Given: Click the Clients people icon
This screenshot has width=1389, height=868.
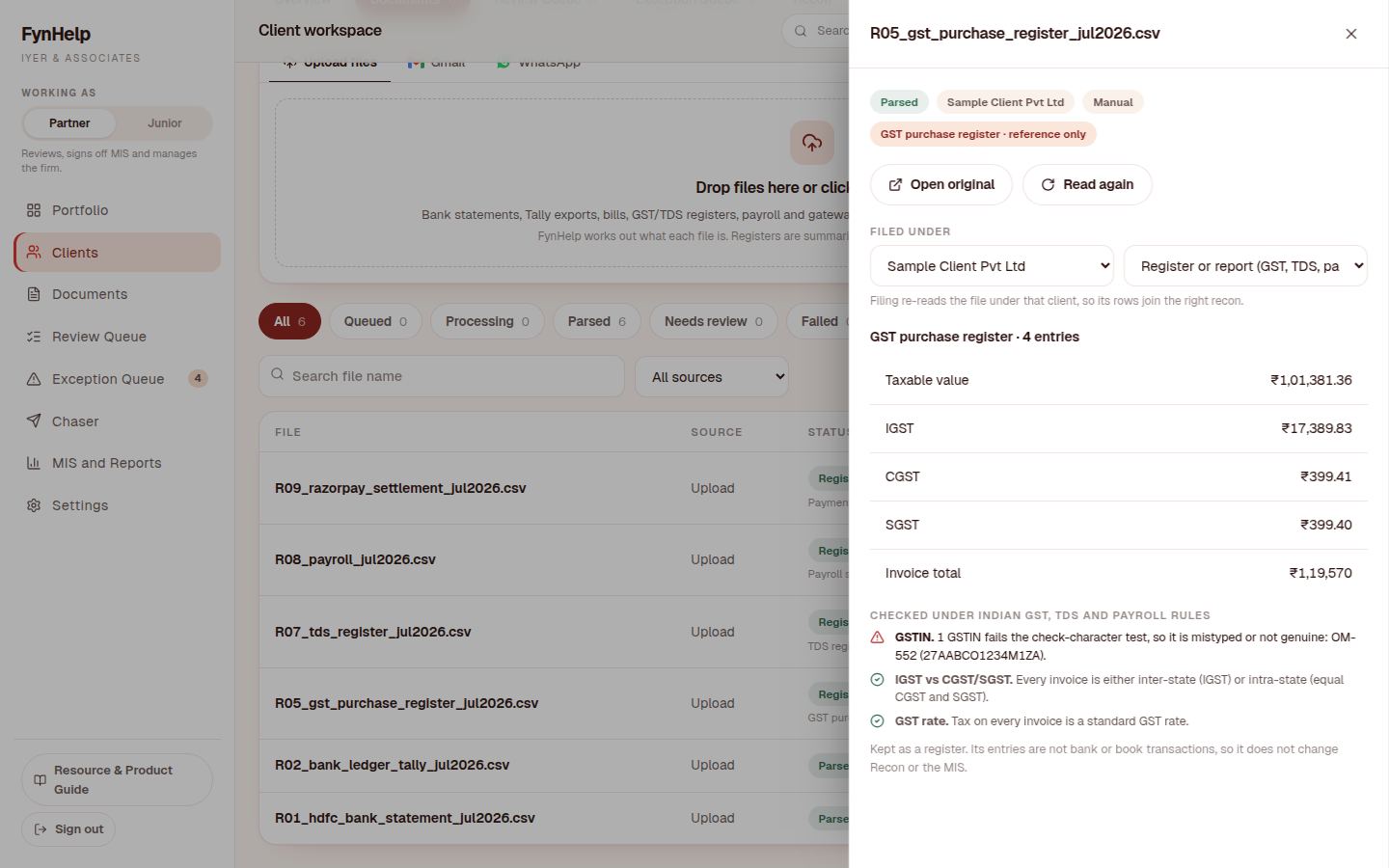Looking at the screenshot, I should tap(34, 253).
